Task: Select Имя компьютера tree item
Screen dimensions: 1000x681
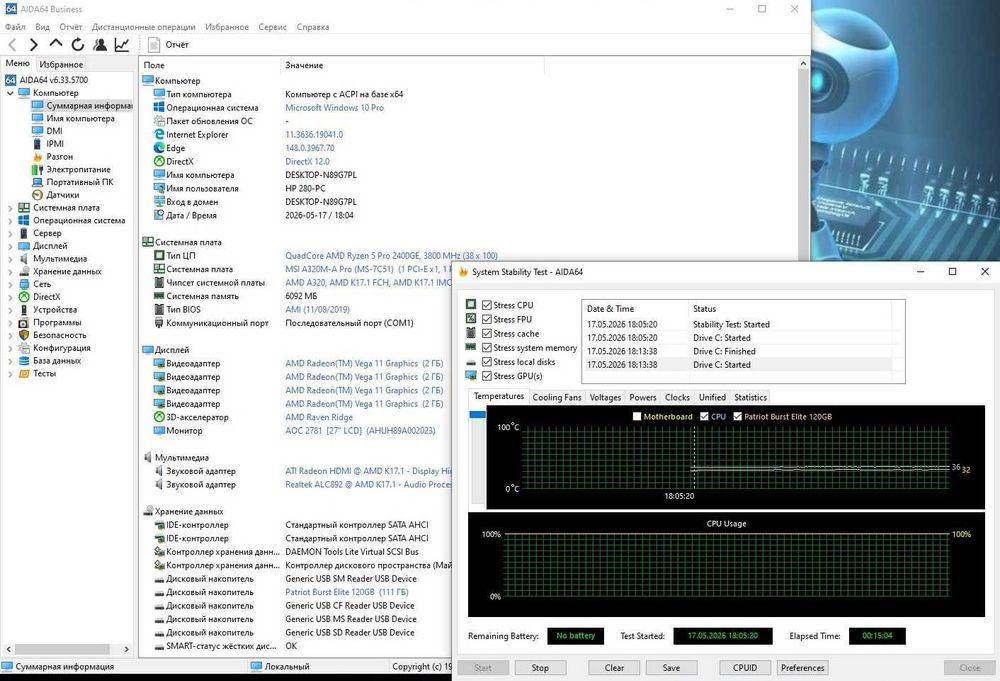Action: pyautogui.click(x=80, y=118)
